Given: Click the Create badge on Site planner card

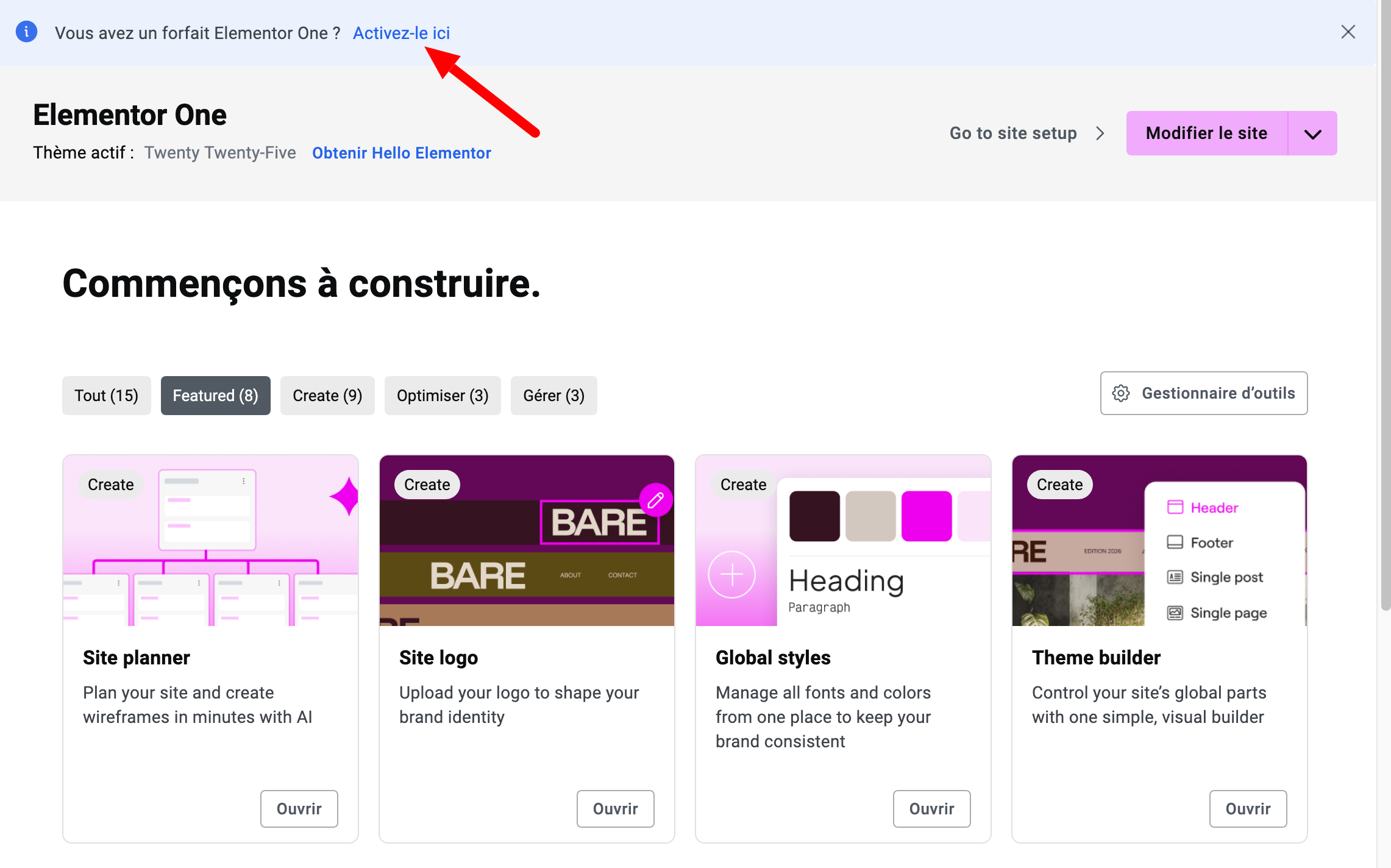Looking at the screenshot, I should [x=111, y=485].
